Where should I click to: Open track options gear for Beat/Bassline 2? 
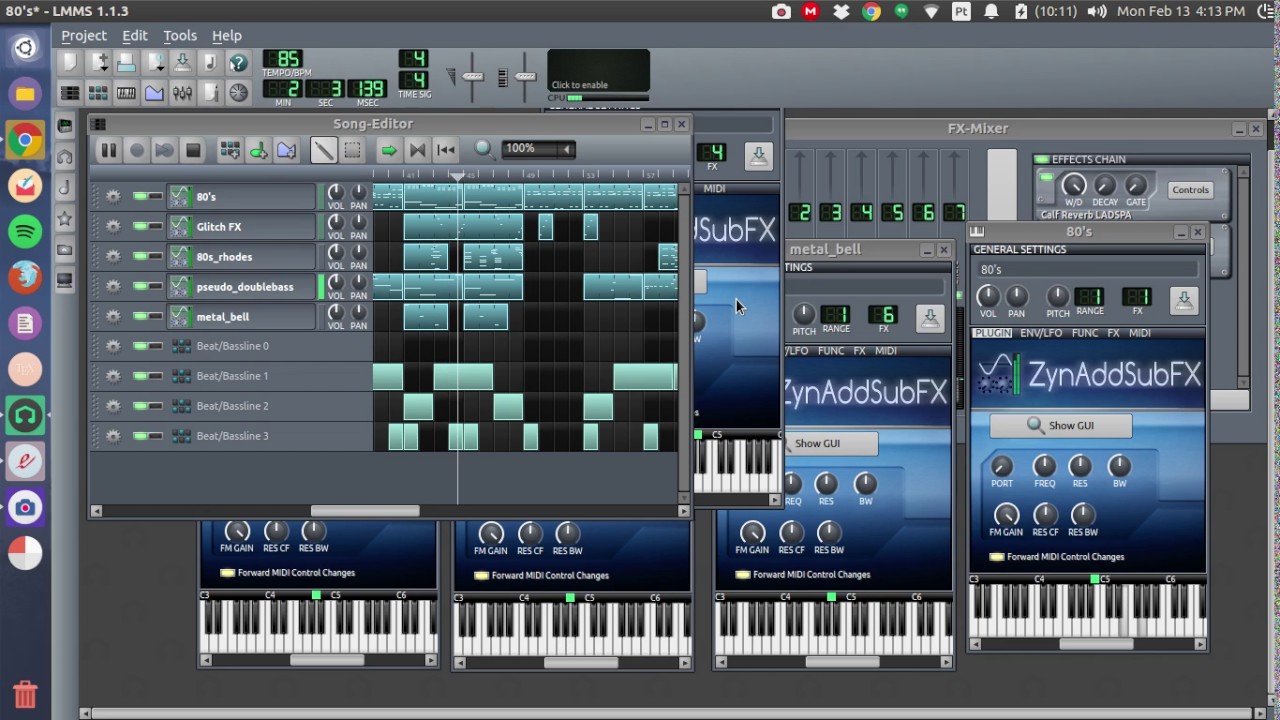113,406
